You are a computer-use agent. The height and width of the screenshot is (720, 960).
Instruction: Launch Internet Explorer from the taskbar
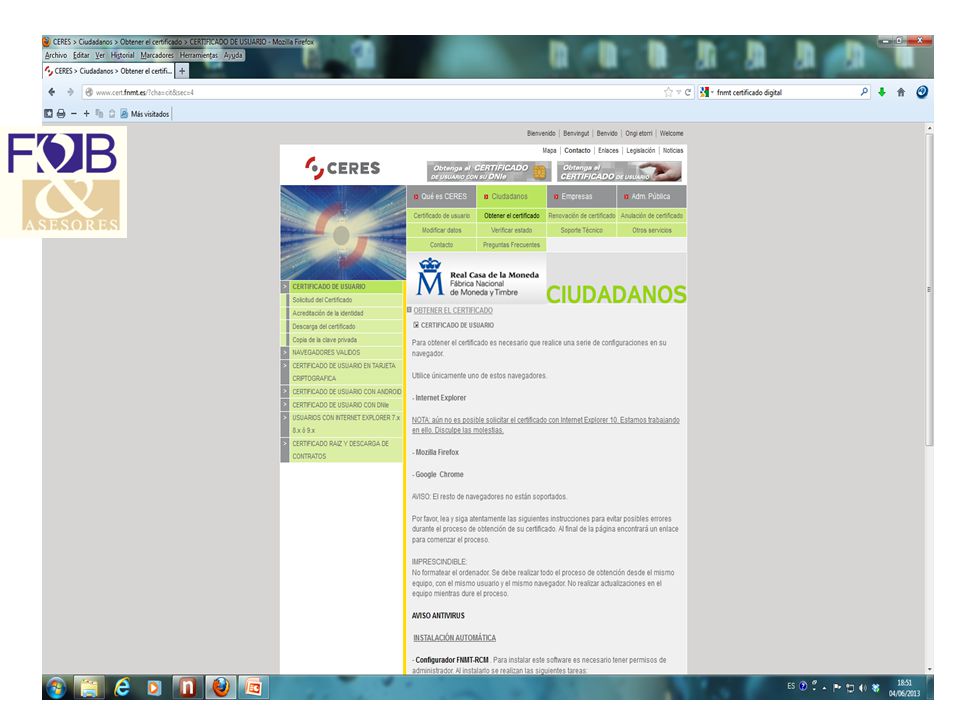pos(122,688)
